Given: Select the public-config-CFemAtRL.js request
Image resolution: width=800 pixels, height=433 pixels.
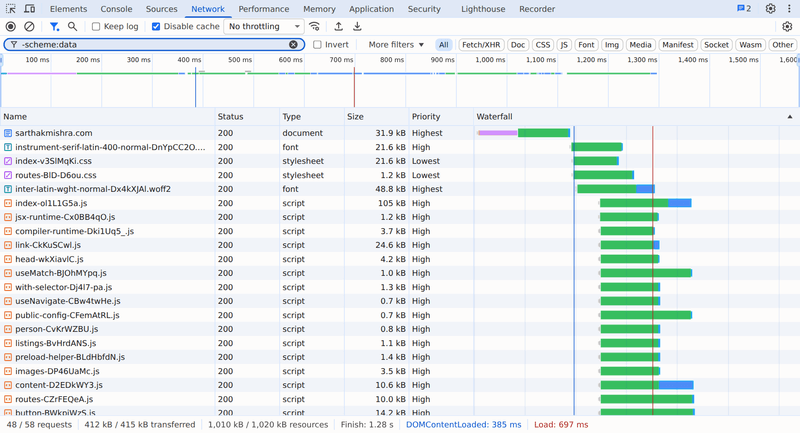Looking at the screenshot, I should coord(400,315).
